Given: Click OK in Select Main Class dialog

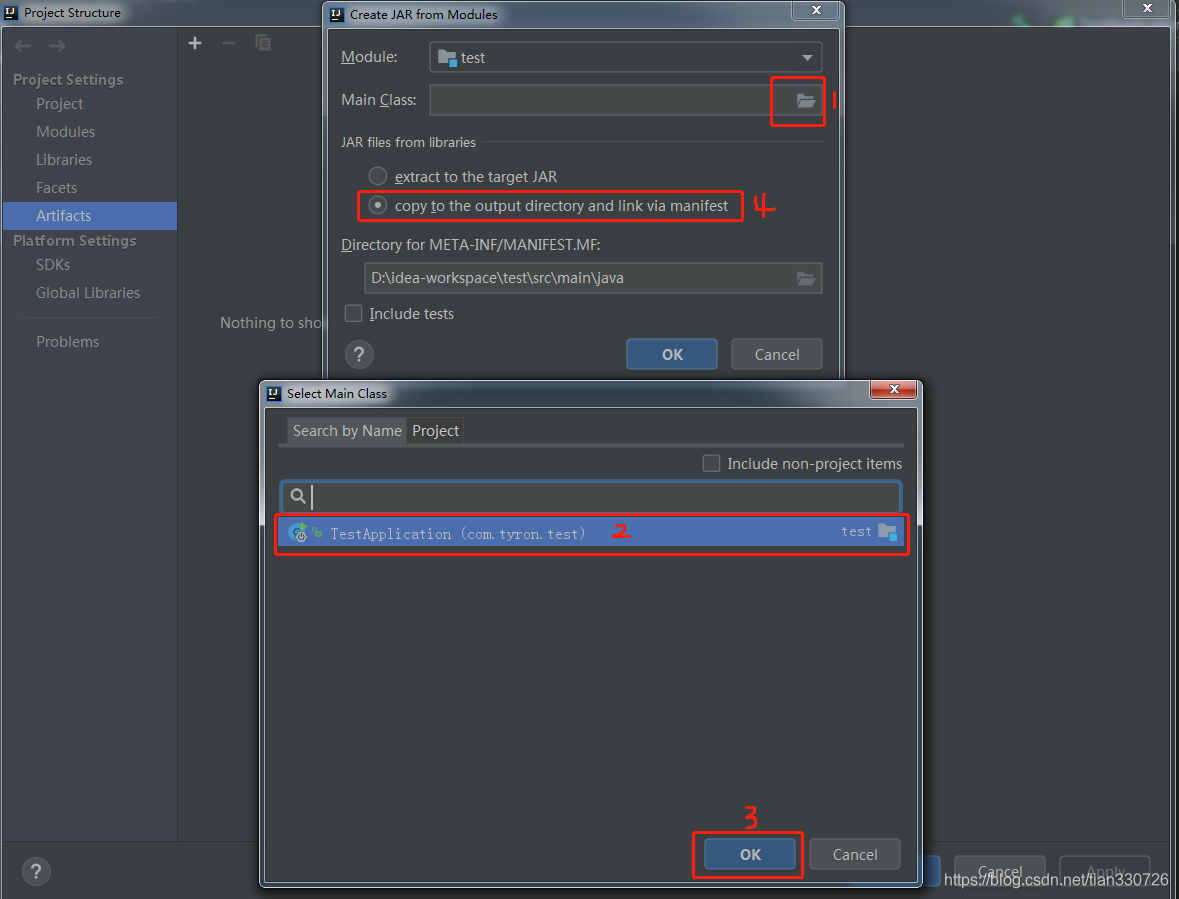Looking at the screenshot, I should point(750,855).
